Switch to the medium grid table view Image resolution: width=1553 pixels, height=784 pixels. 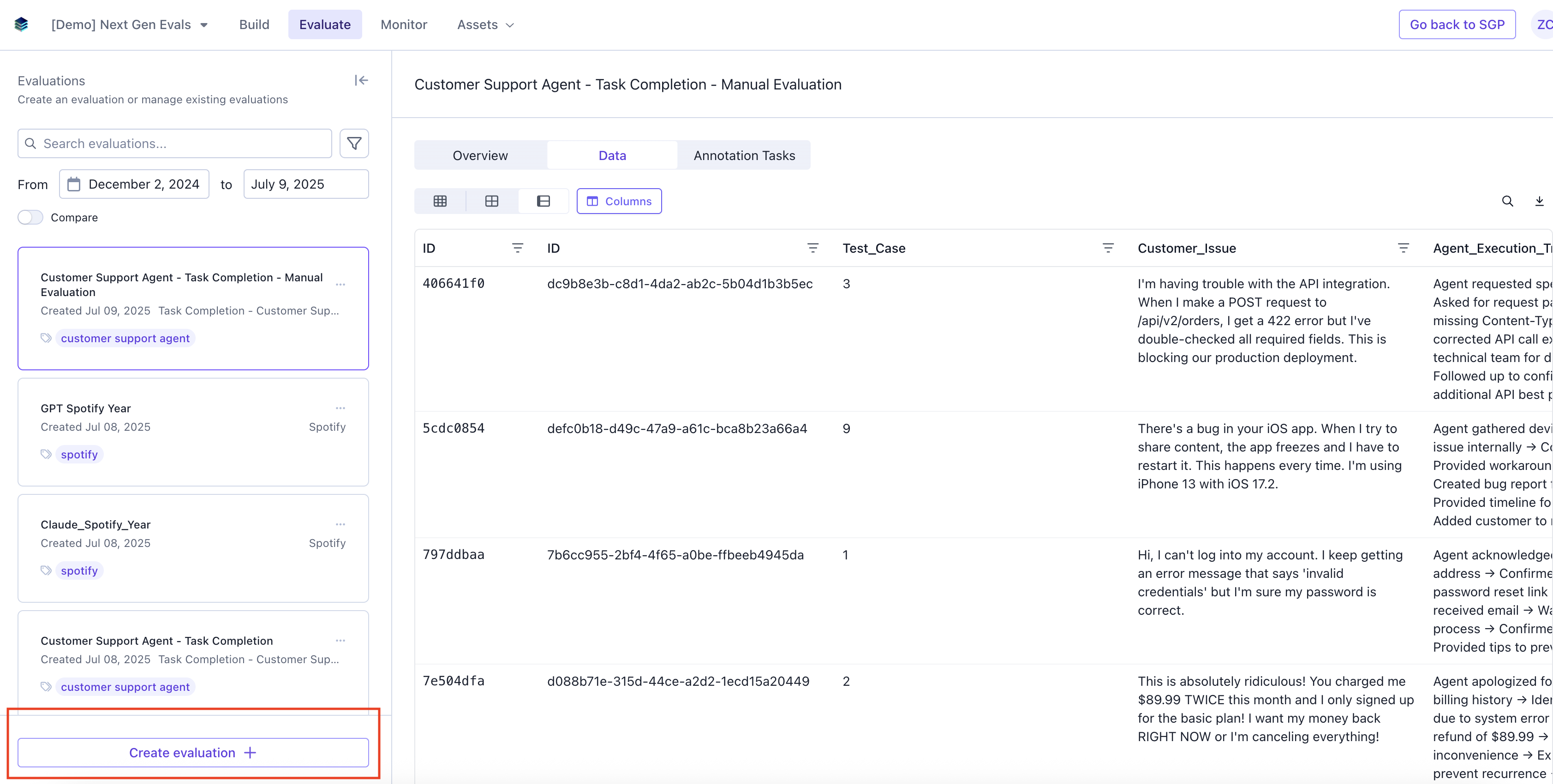point(492,201)
